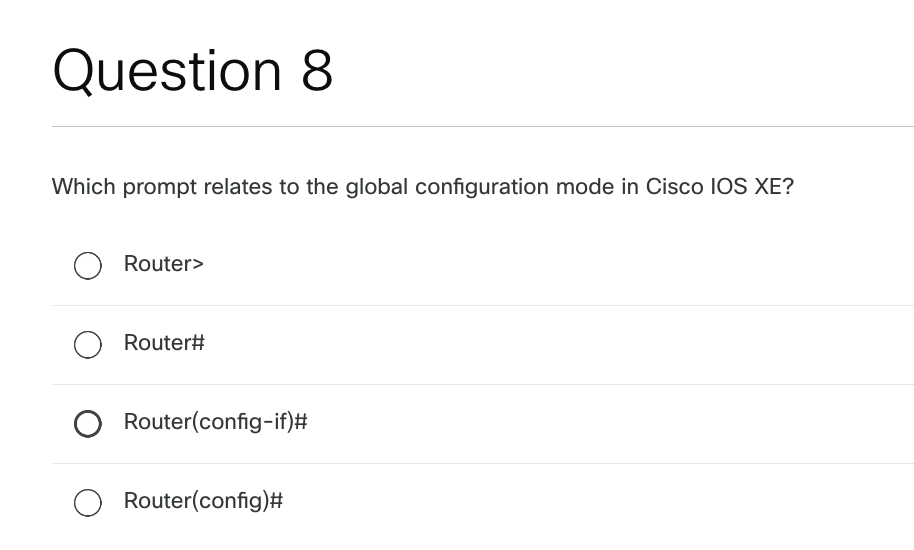Click the word 'Which' in the question
Screen dimensions: 914x550
(83, 187)
